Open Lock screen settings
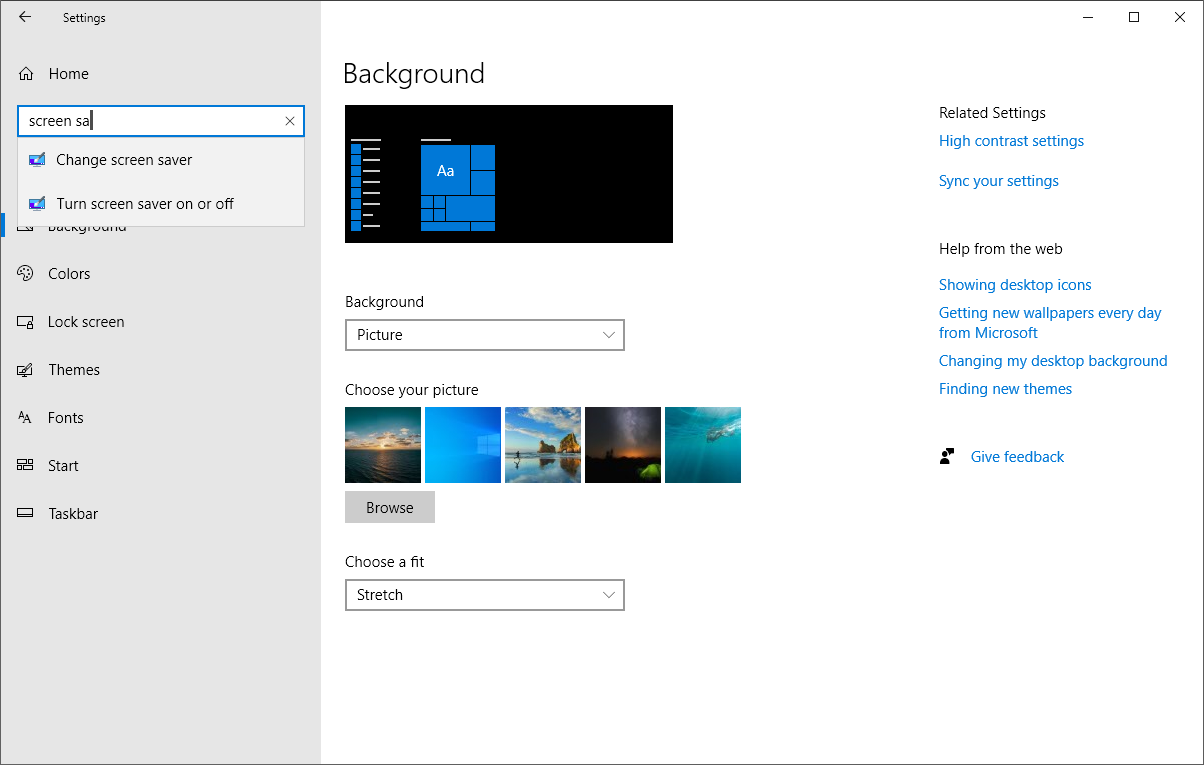The image size is (1204, 765). (x=86, y=321)
